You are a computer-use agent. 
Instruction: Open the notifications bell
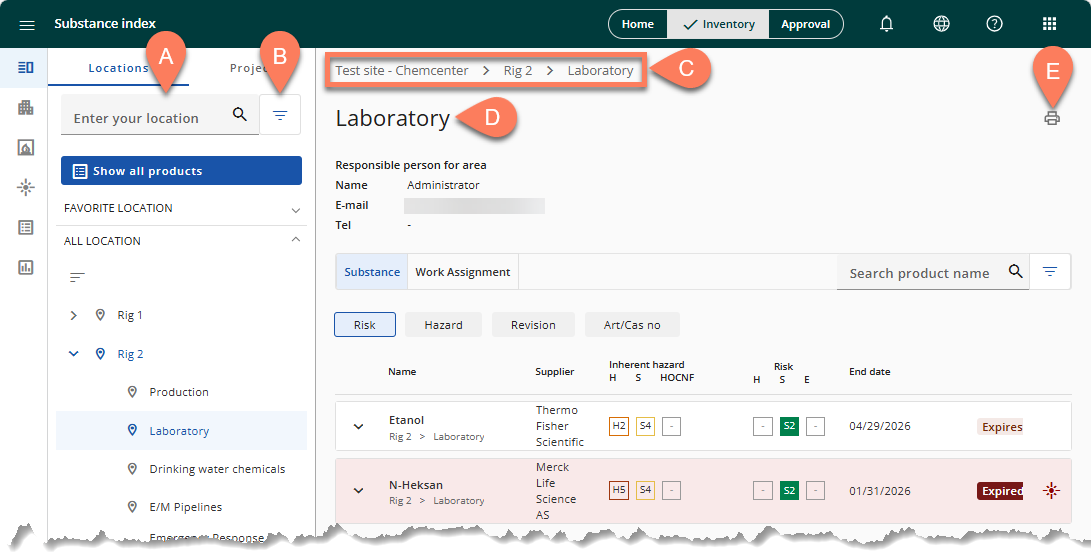(x=886, y=24)
